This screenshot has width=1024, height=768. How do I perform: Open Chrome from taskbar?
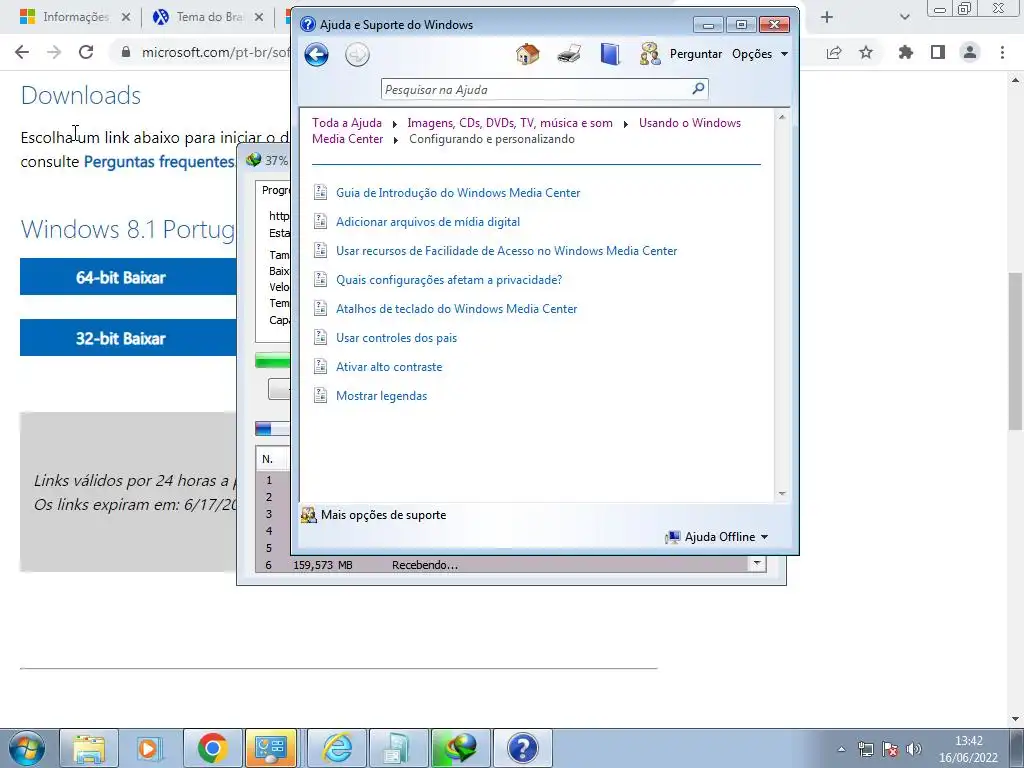(212, 748)
